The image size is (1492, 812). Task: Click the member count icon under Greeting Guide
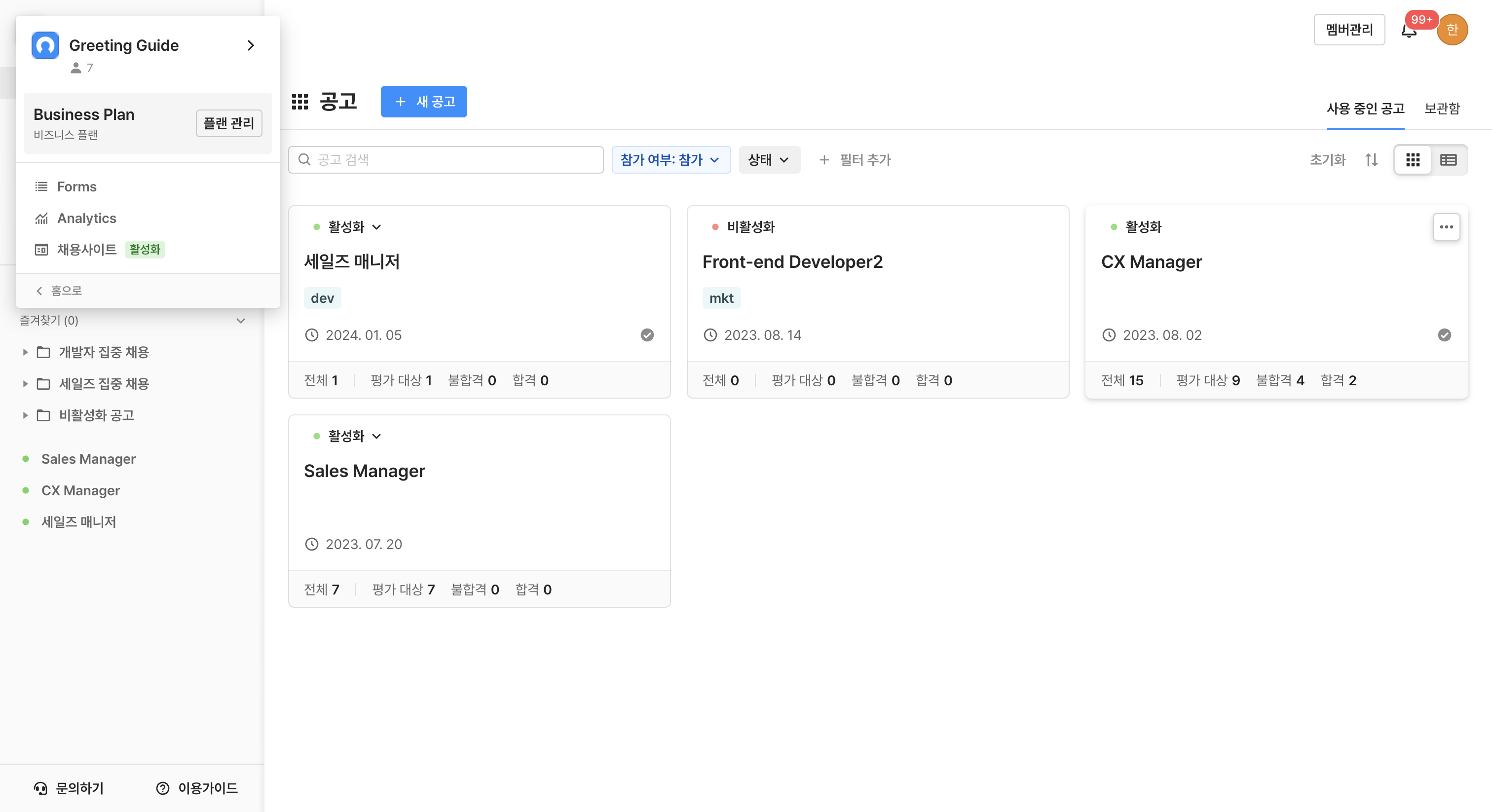tap(76, 68)
